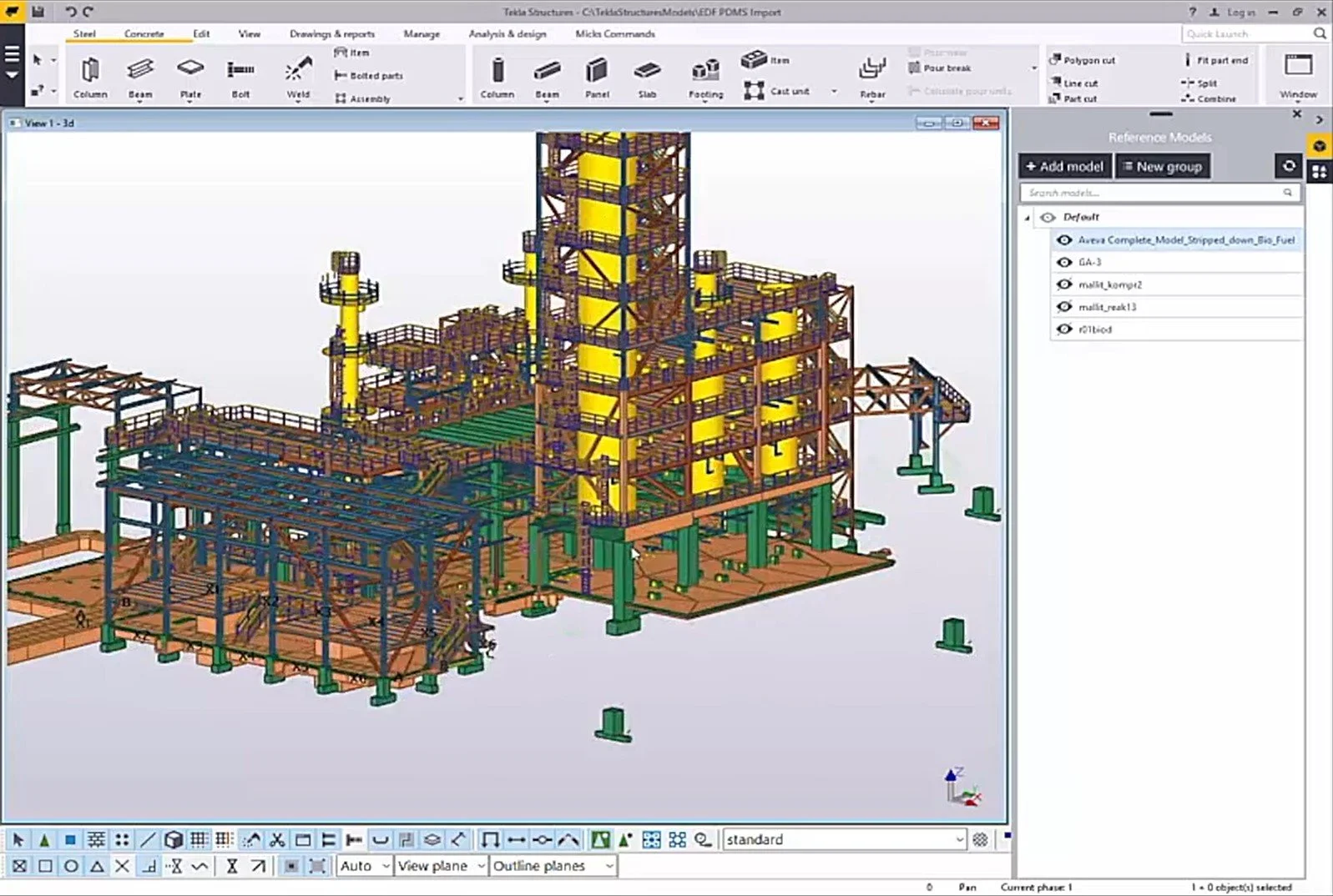Open Drawings & reports tab
The height and width of the screenshot is (896, 1333).
332,34
